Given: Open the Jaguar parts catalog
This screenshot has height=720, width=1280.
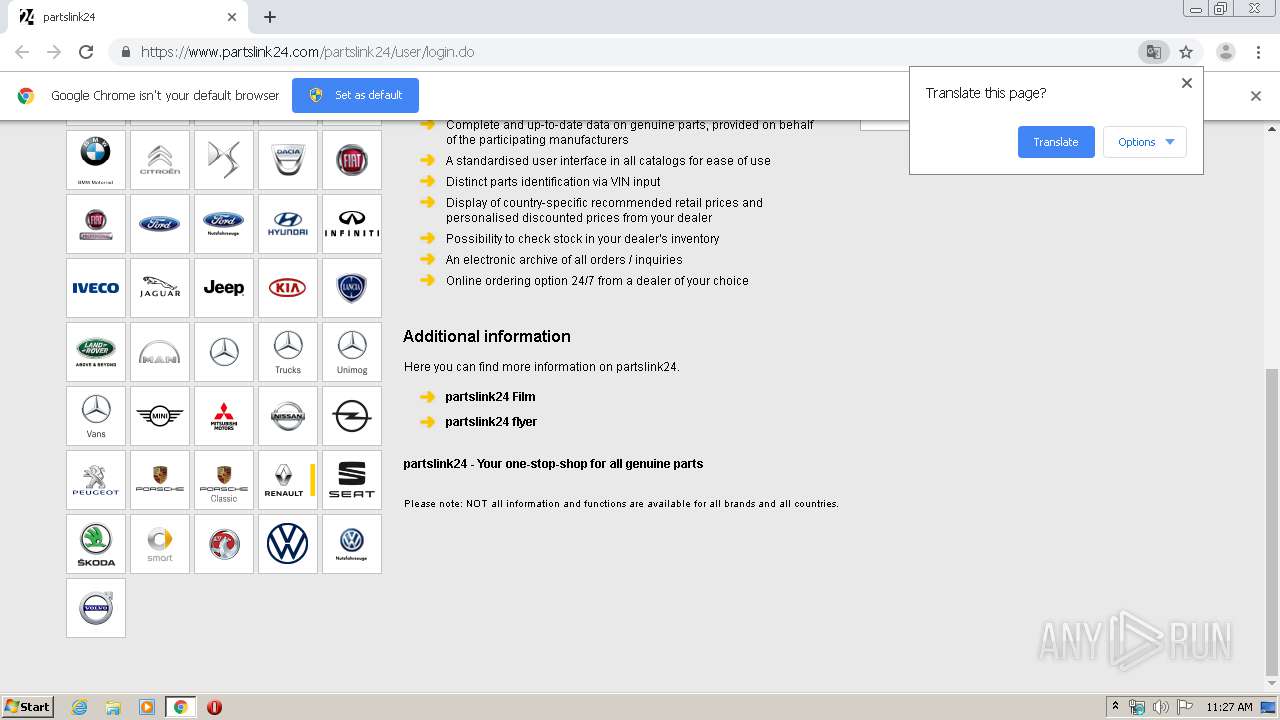Looking at the screenshot, I should click(x=160, y=288).
